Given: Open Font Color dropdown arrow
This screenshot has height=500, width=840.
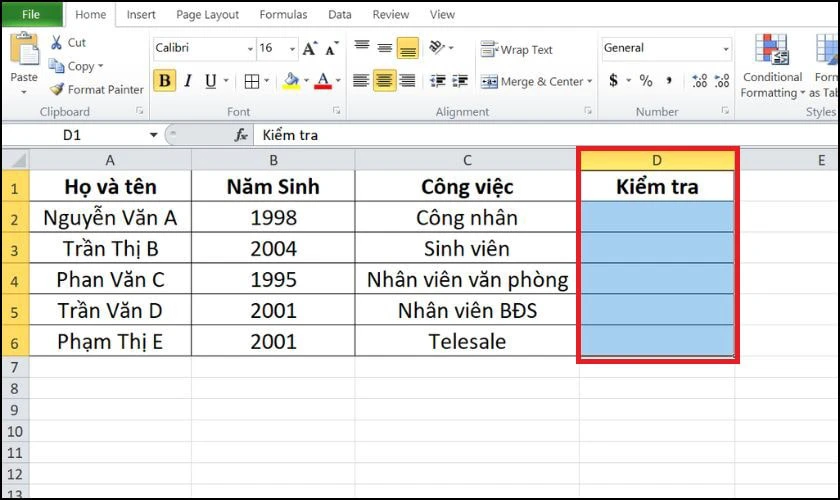Looking at the screenshot, I should click(x=338, y=81).
